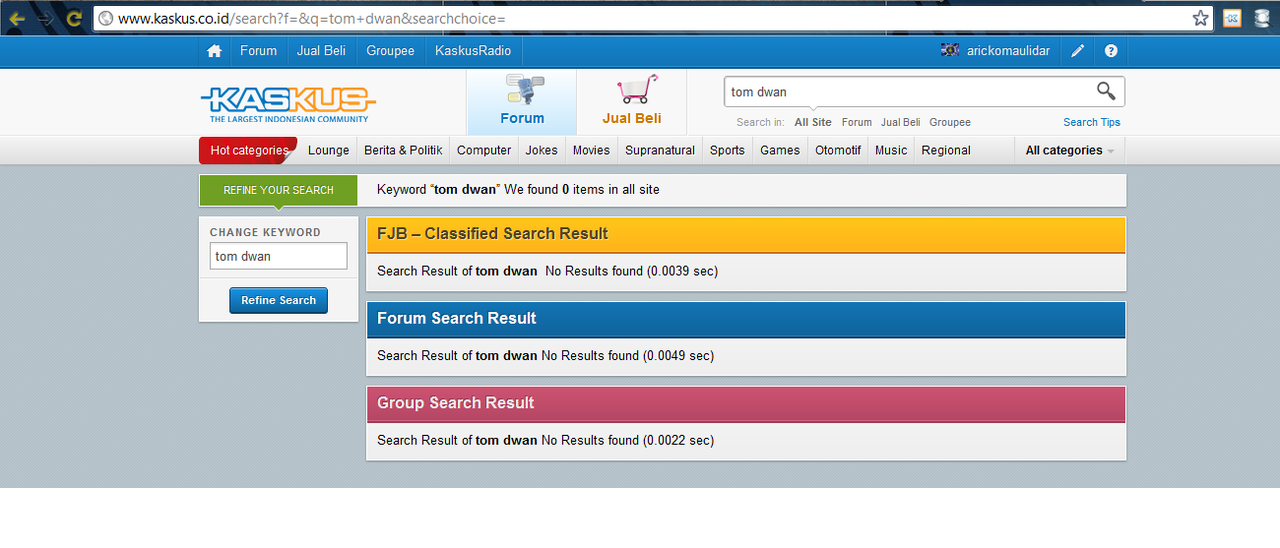This screenshot has height=548, width=1280.
Task: Bookmark page with the star icon
Action: point(1200,18)
